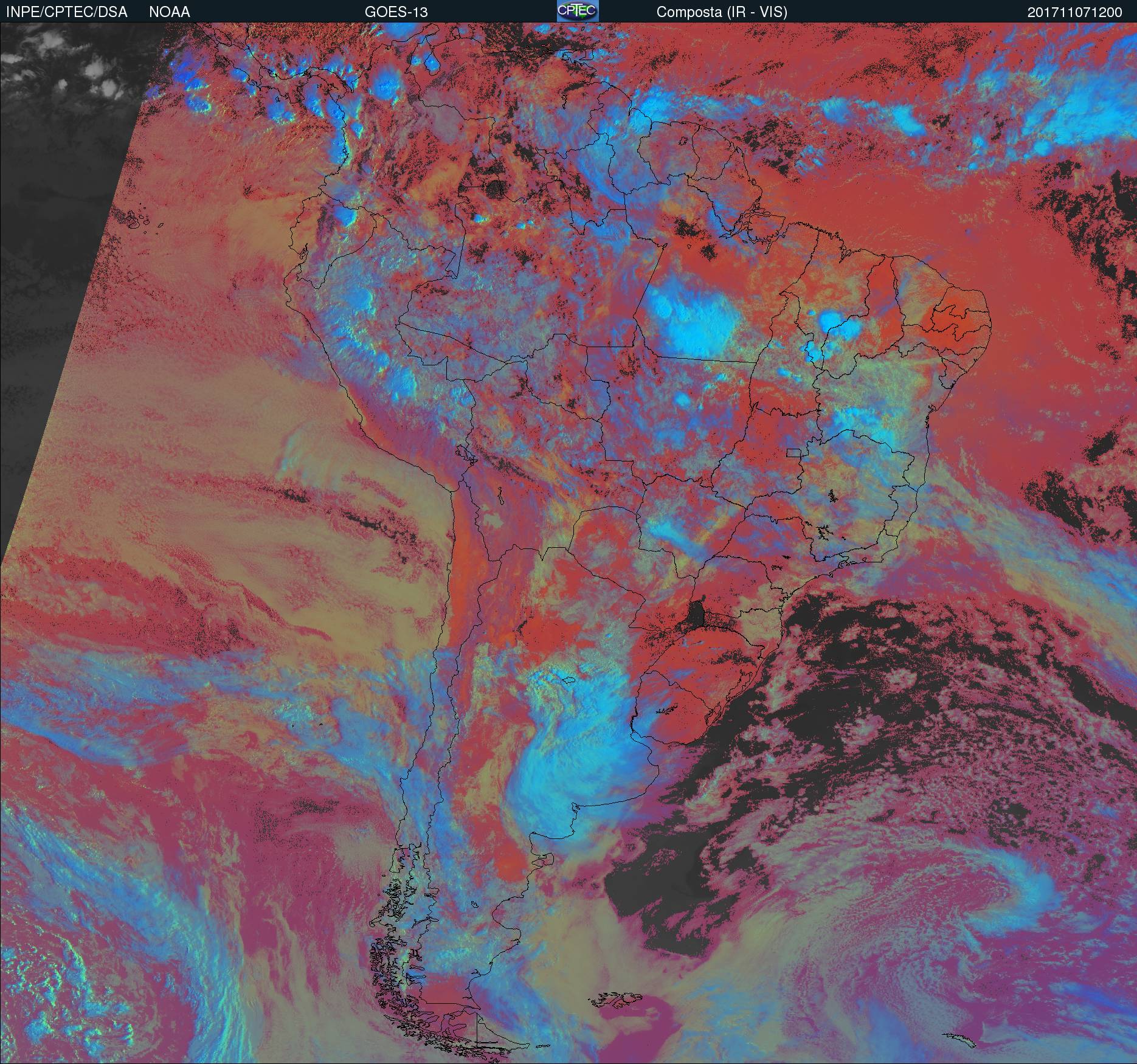The image size is (1137, 1064).
Task: Select the INPE/CPTEC/DSA header text
Action: tap(67, 12)
